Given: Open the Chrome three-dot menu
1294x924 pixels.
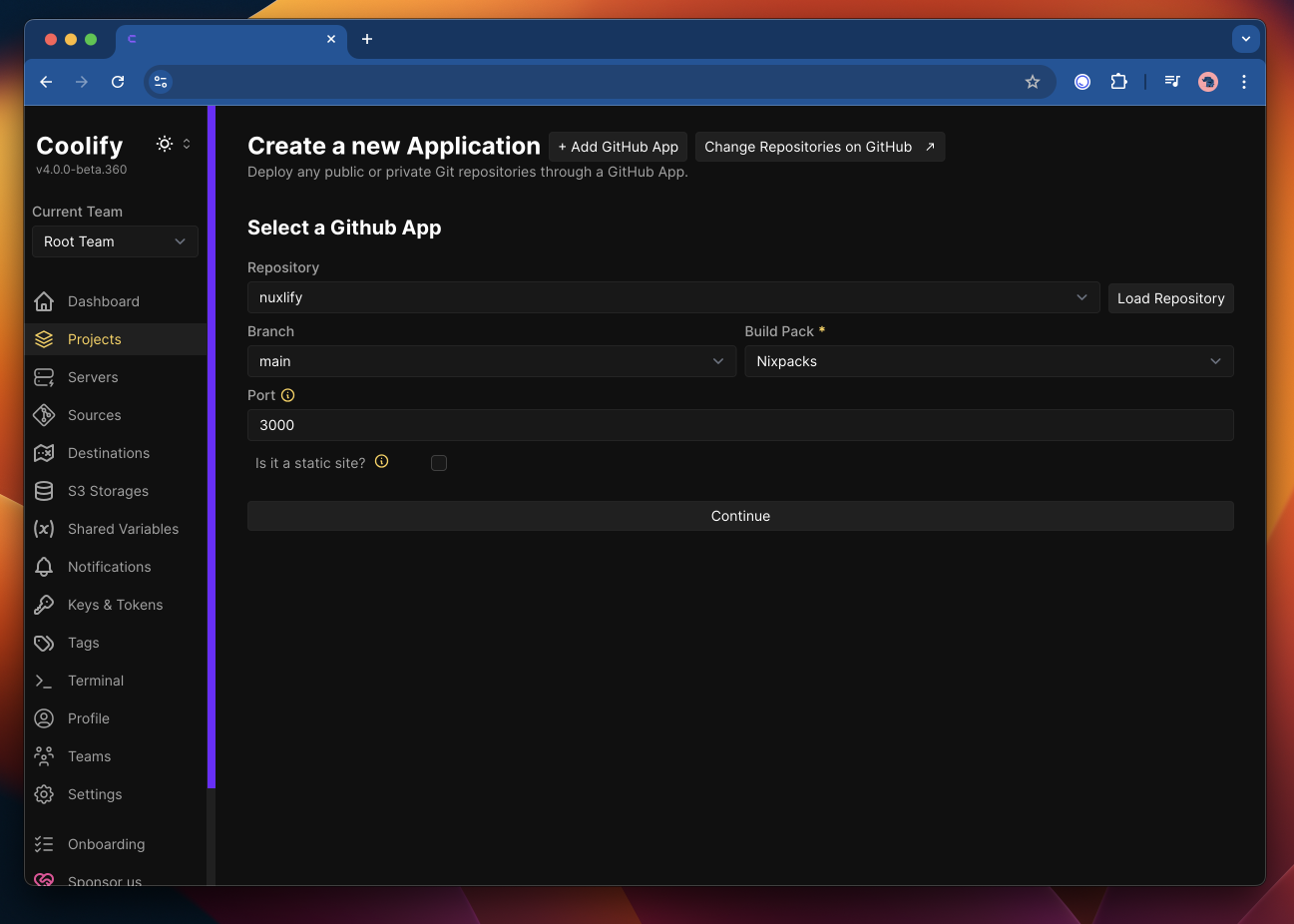Looking at the screenshot, I should 1244,82.
